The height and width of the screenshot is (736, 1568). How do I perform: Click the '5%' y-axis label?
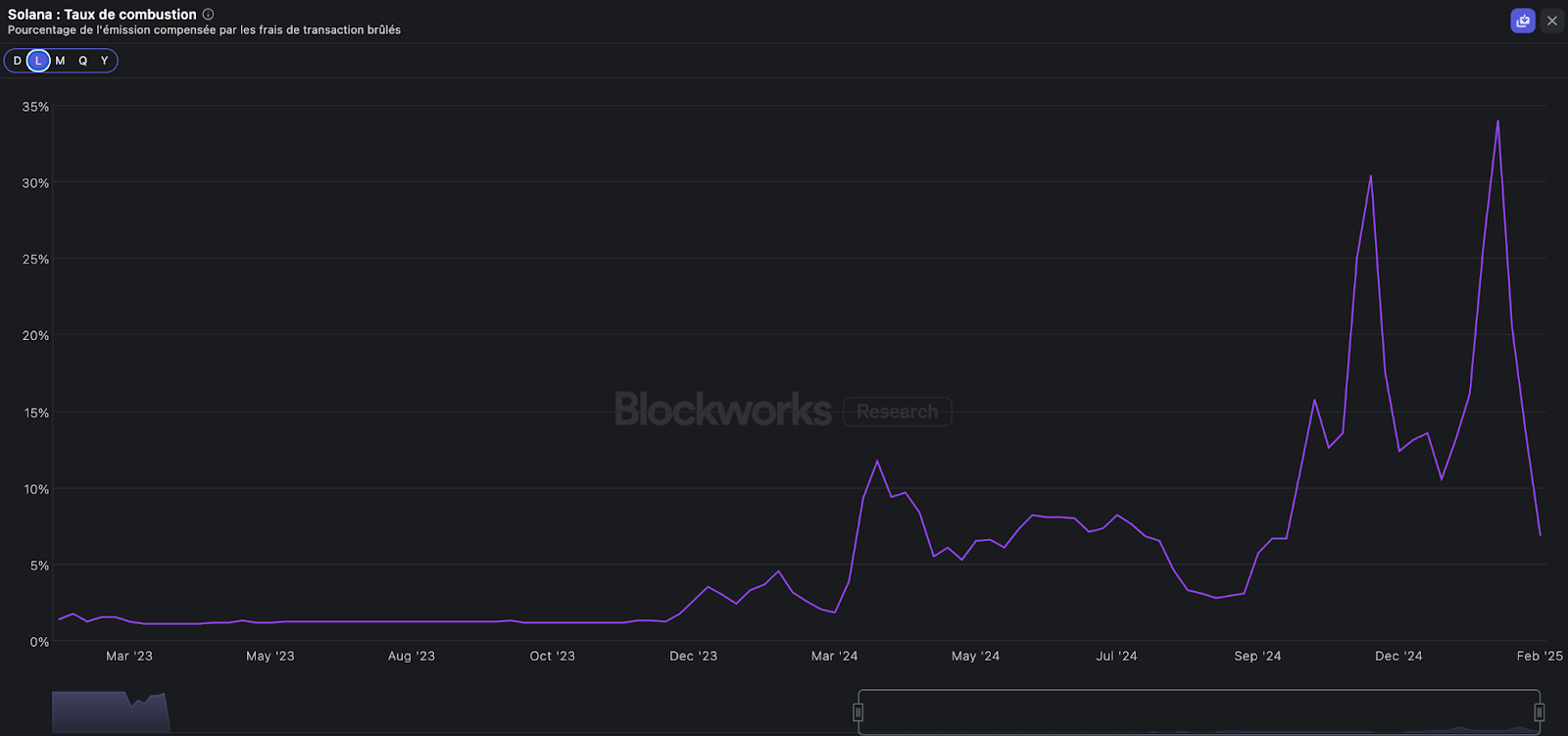(39, 565)
